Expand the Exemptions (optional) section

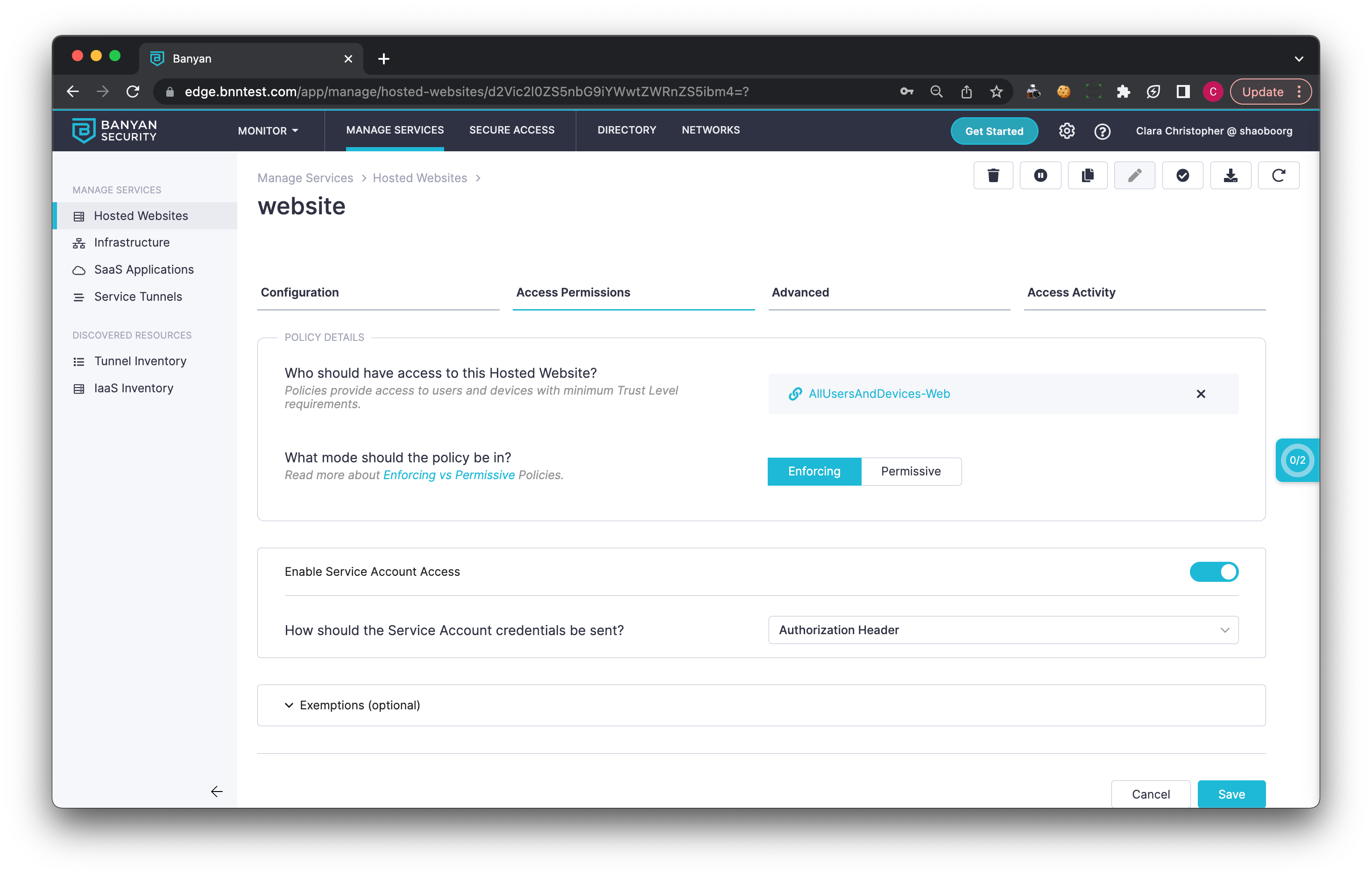pos(359,705)
